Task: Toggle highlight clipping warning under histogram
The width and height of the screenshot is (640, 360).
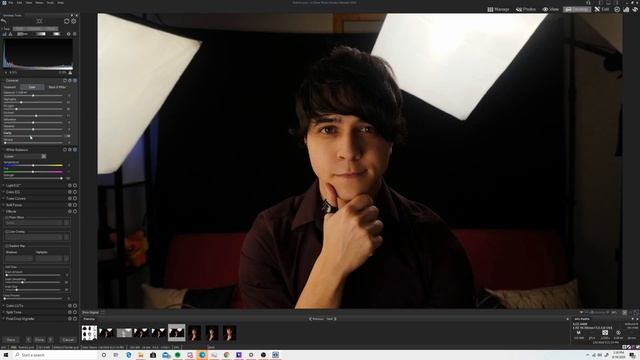Action: [70, 73]
